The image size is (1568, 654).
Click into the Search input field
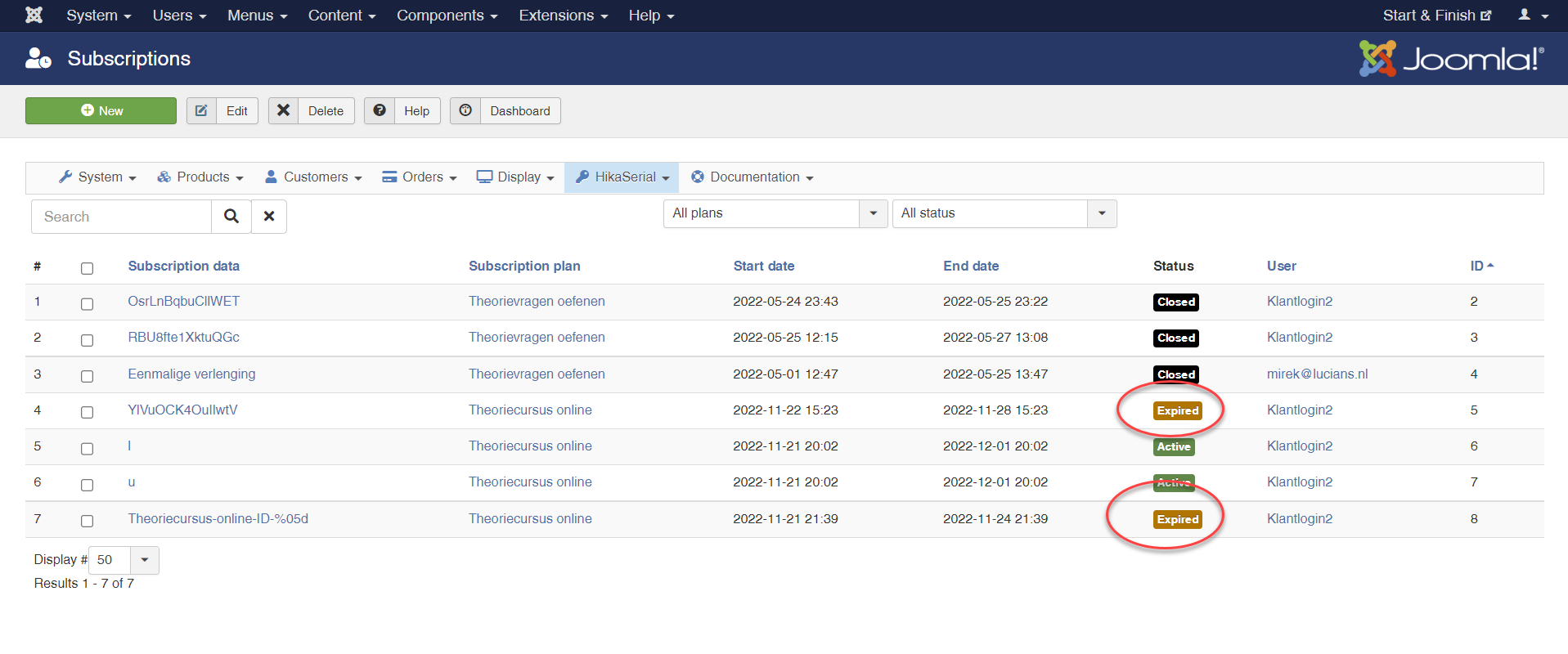121,217
